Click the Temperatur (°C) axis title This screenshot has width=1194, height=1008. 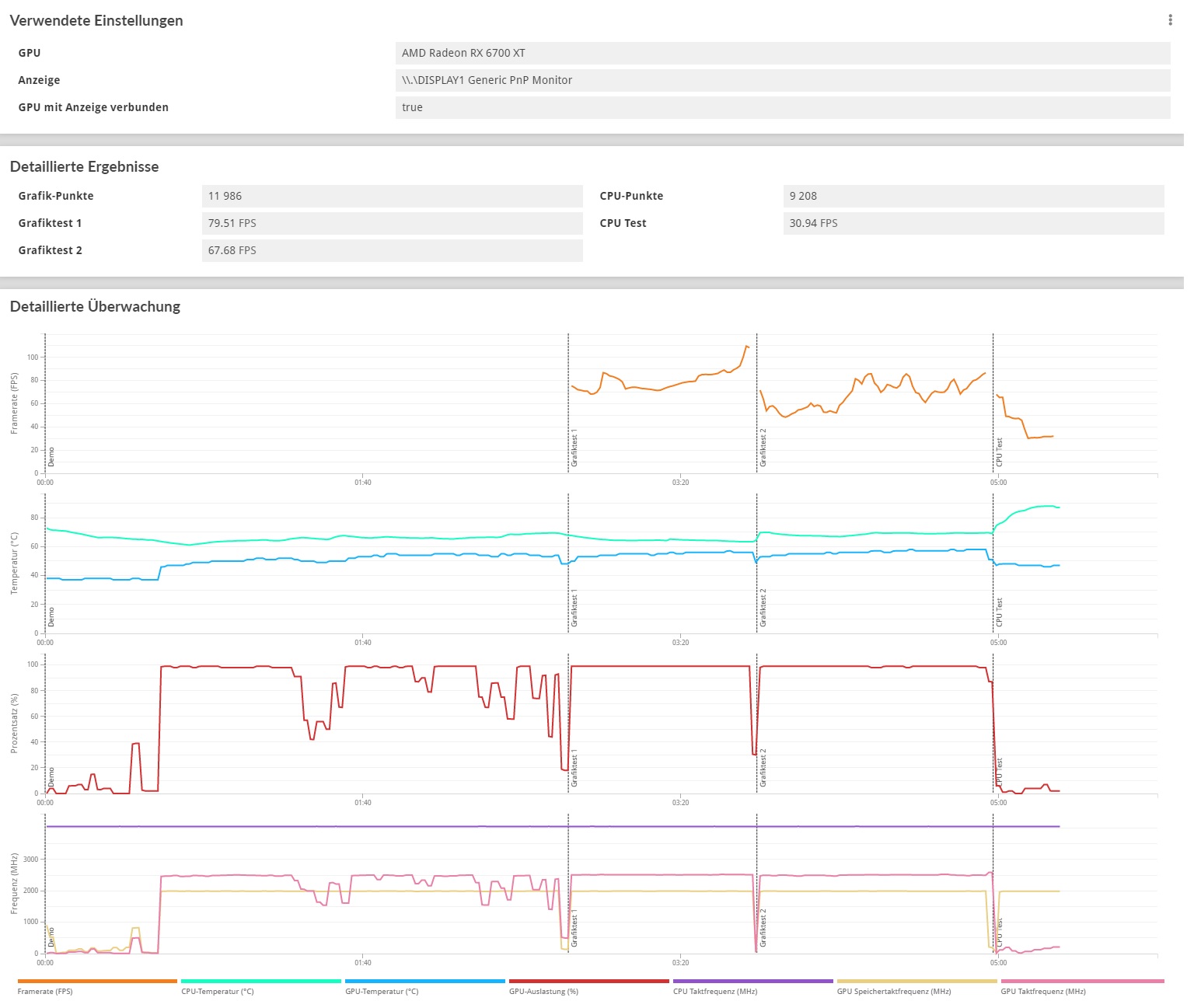pyautogui.click(x=14, y=563)
